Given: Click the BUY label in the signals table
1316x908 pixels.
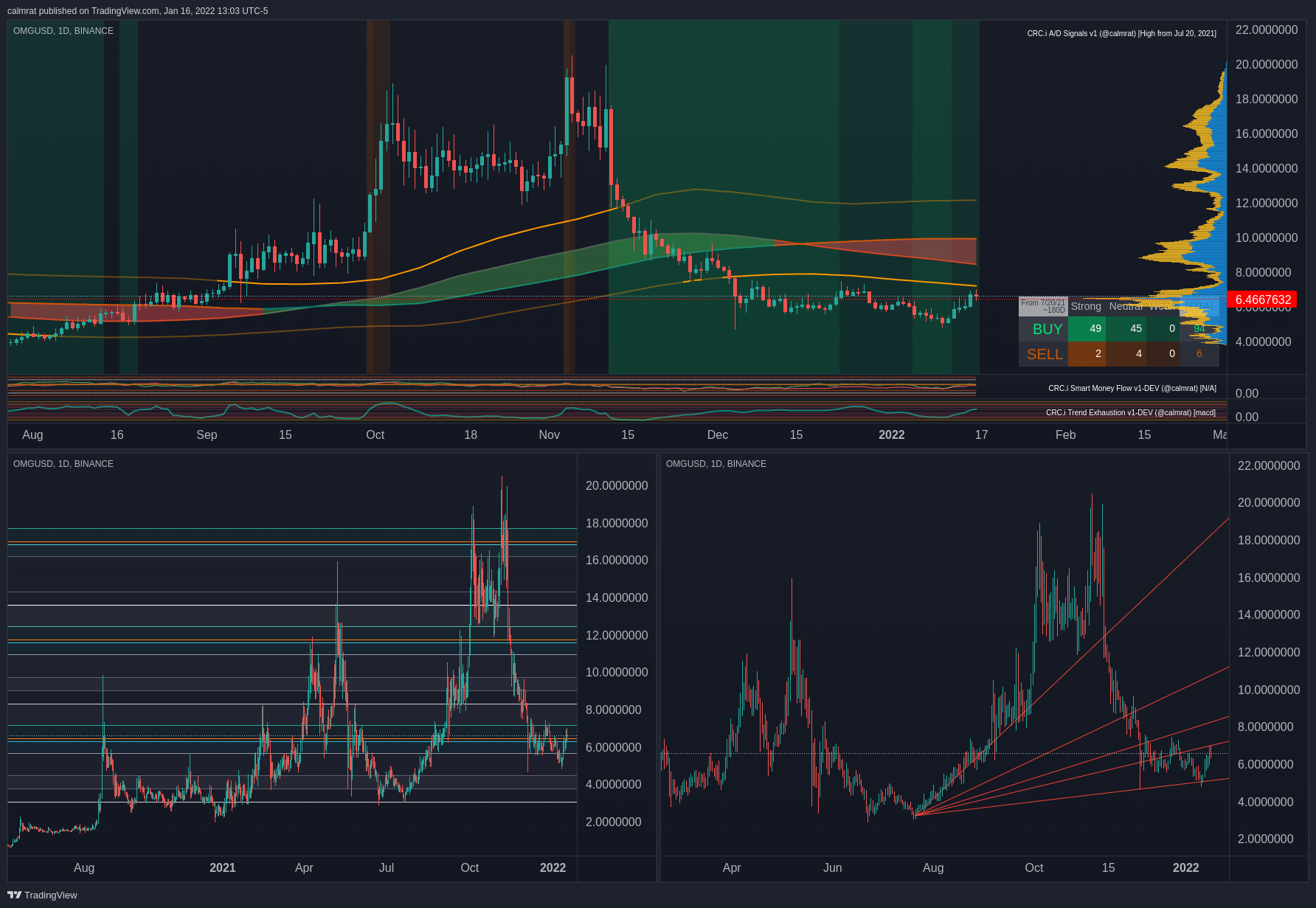Looking at the screenshot, I should [1047, 329].
